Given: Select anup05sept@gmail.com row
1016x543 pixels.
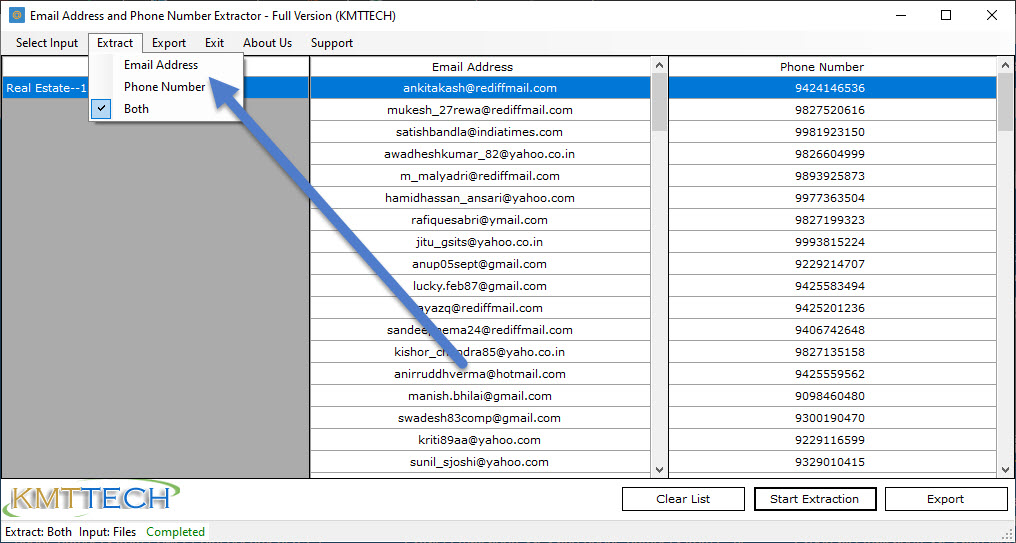Looking at the screenshot, I should tap(480, 264).
